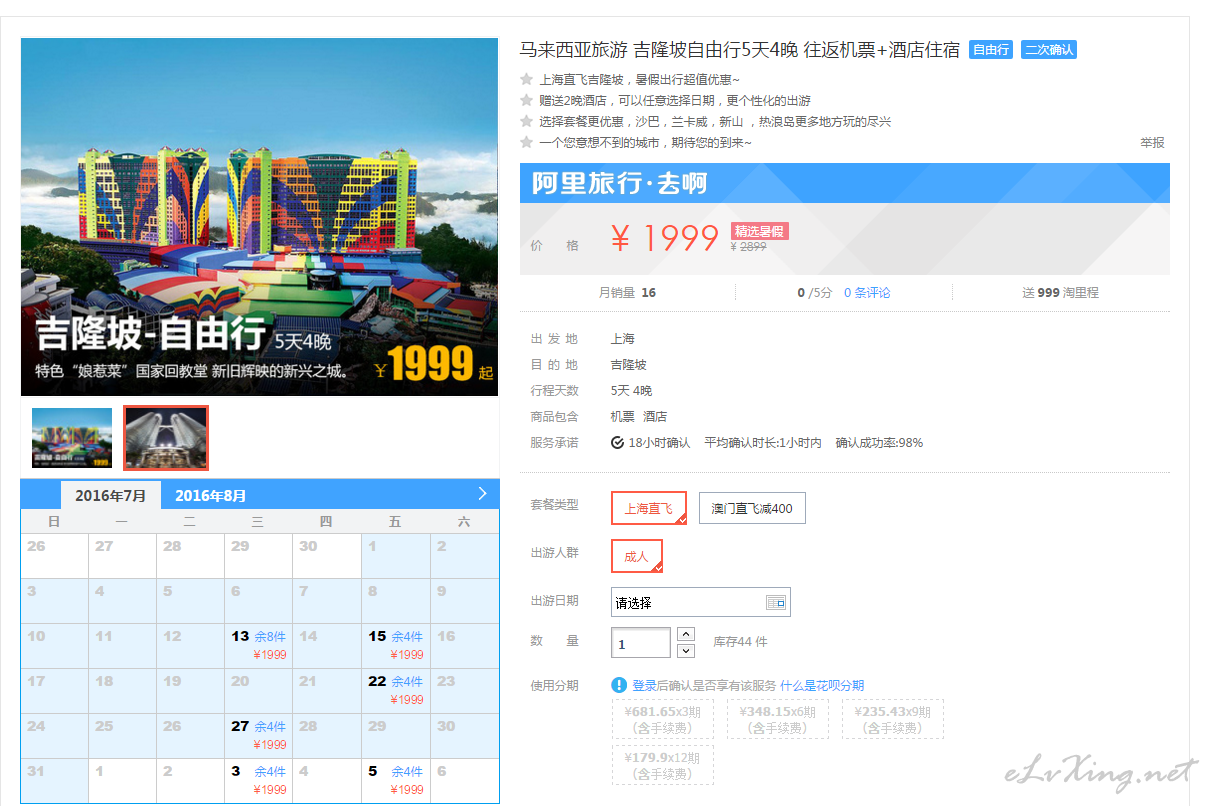Pick the ¥235.43x9期 installment plan

893,719
